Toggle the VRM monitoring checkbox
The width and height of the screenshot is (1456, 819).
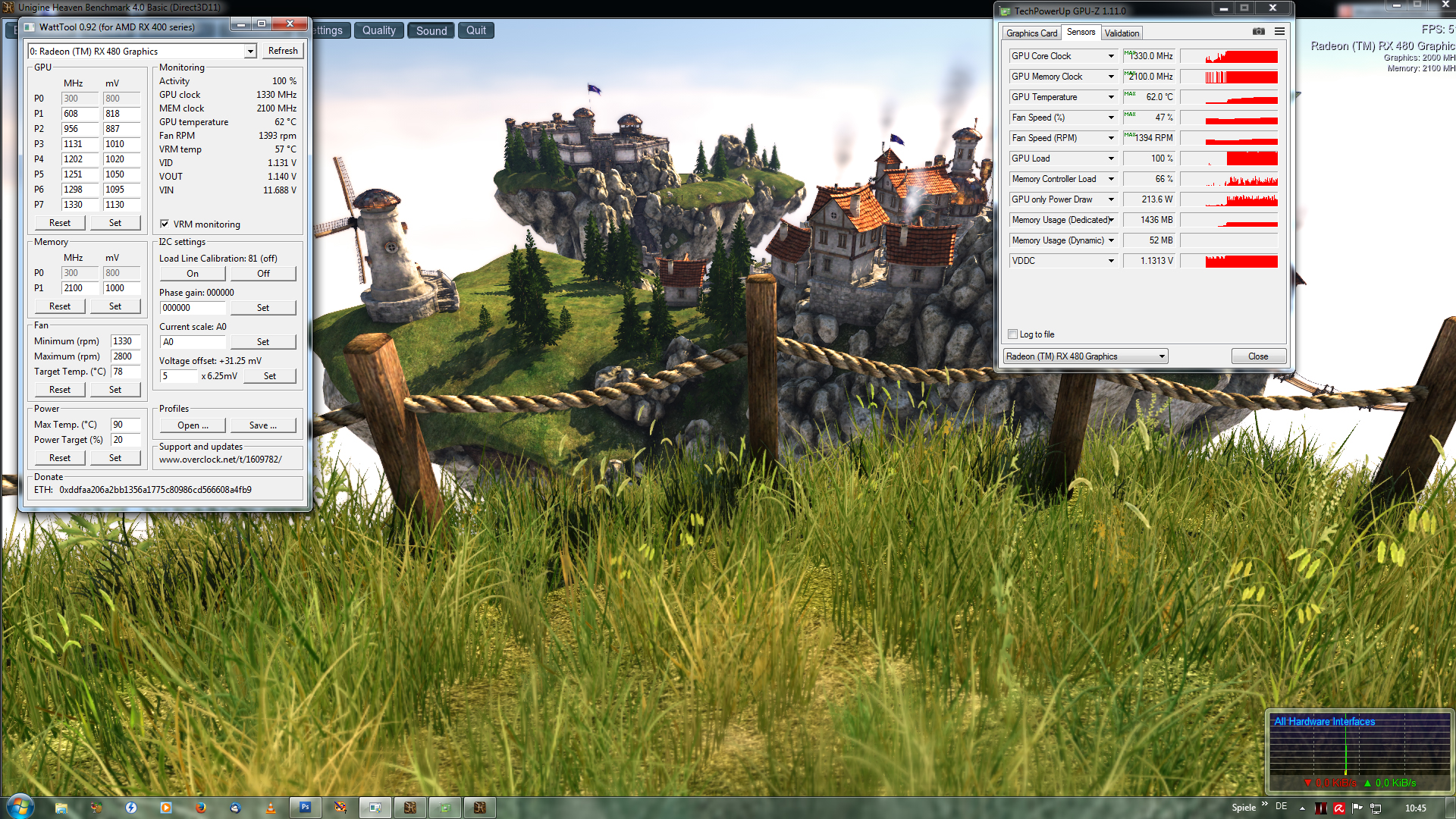coord(165,224)
